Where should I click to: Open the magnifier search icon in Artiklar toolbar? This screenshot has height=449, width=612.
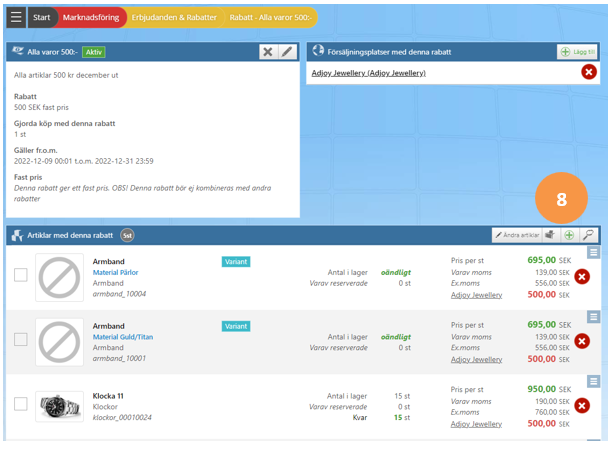coord(588,235)
